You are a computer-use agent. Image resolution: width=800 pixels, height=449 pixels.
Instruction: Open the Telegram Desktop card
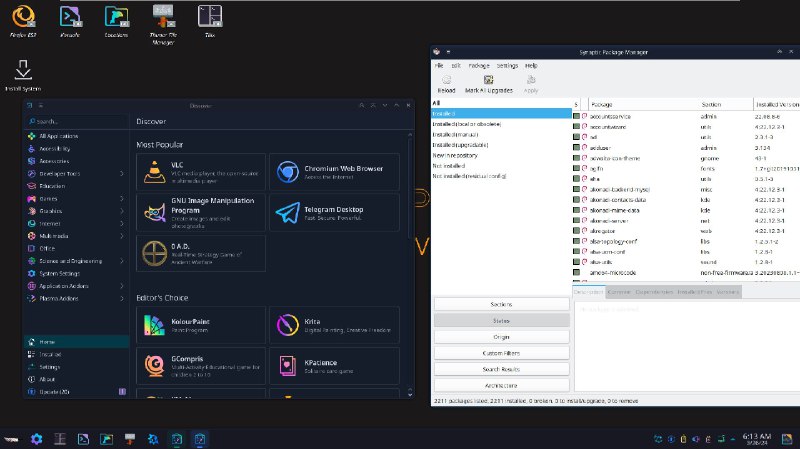[334, 212]
